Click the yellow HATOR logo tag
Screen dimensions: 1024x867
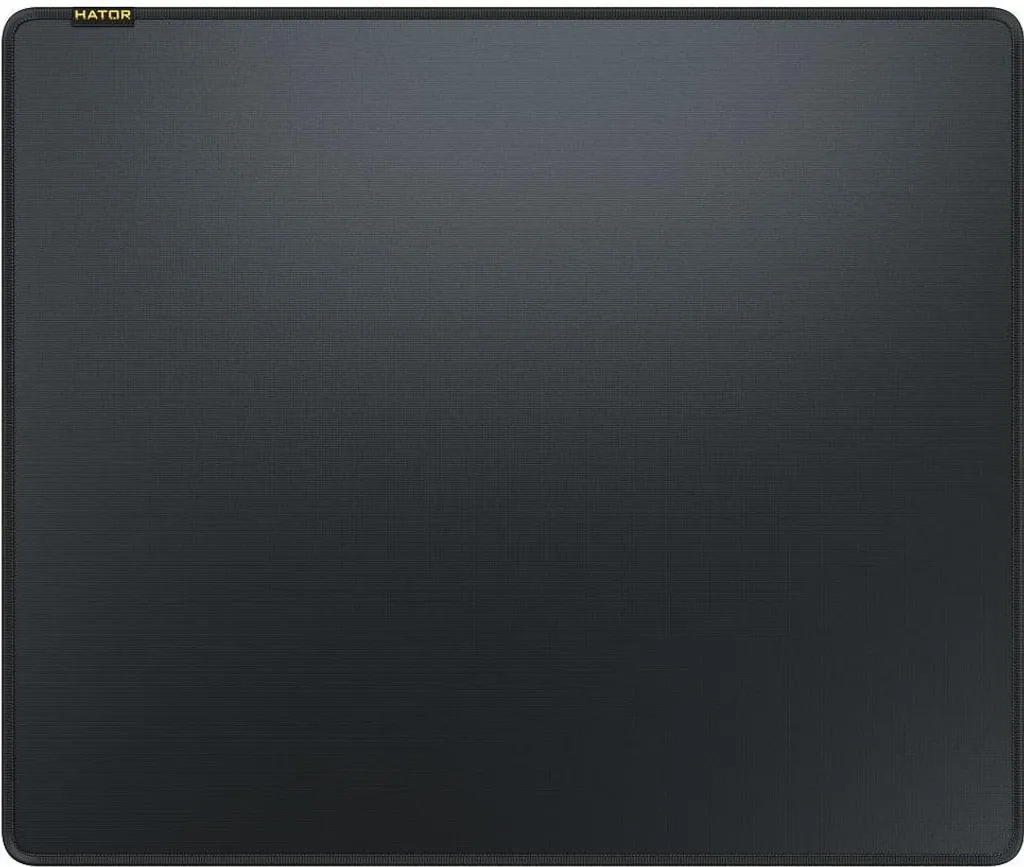tap(103, 15)
